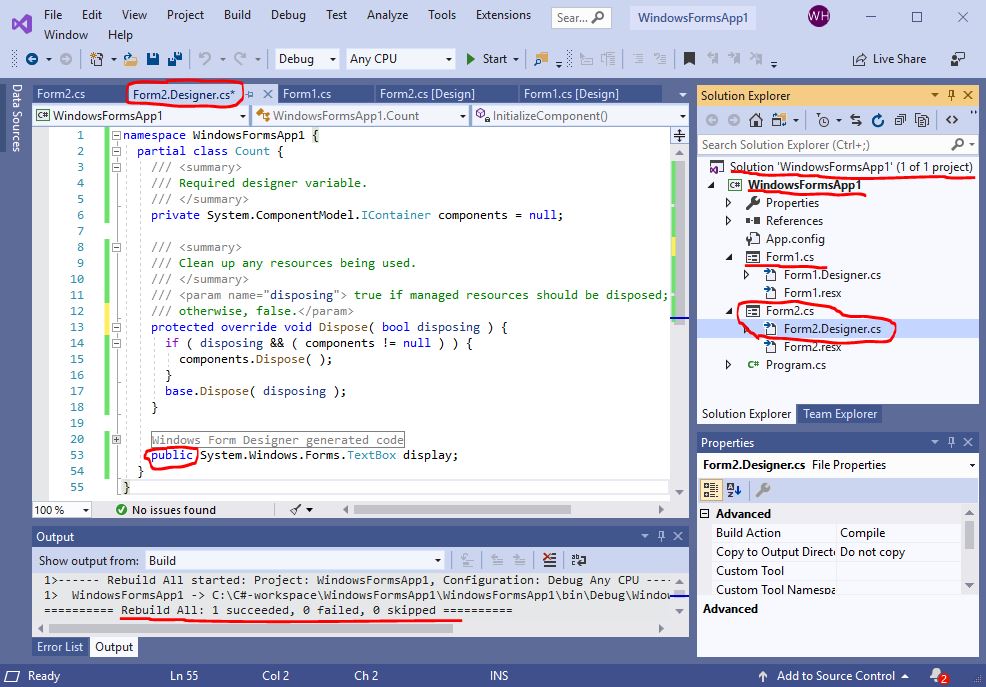The height and width of the screenshot is (687, 986).
Task: Click Collapse All in Solution Explorer
Action: (x=900, y=120)
